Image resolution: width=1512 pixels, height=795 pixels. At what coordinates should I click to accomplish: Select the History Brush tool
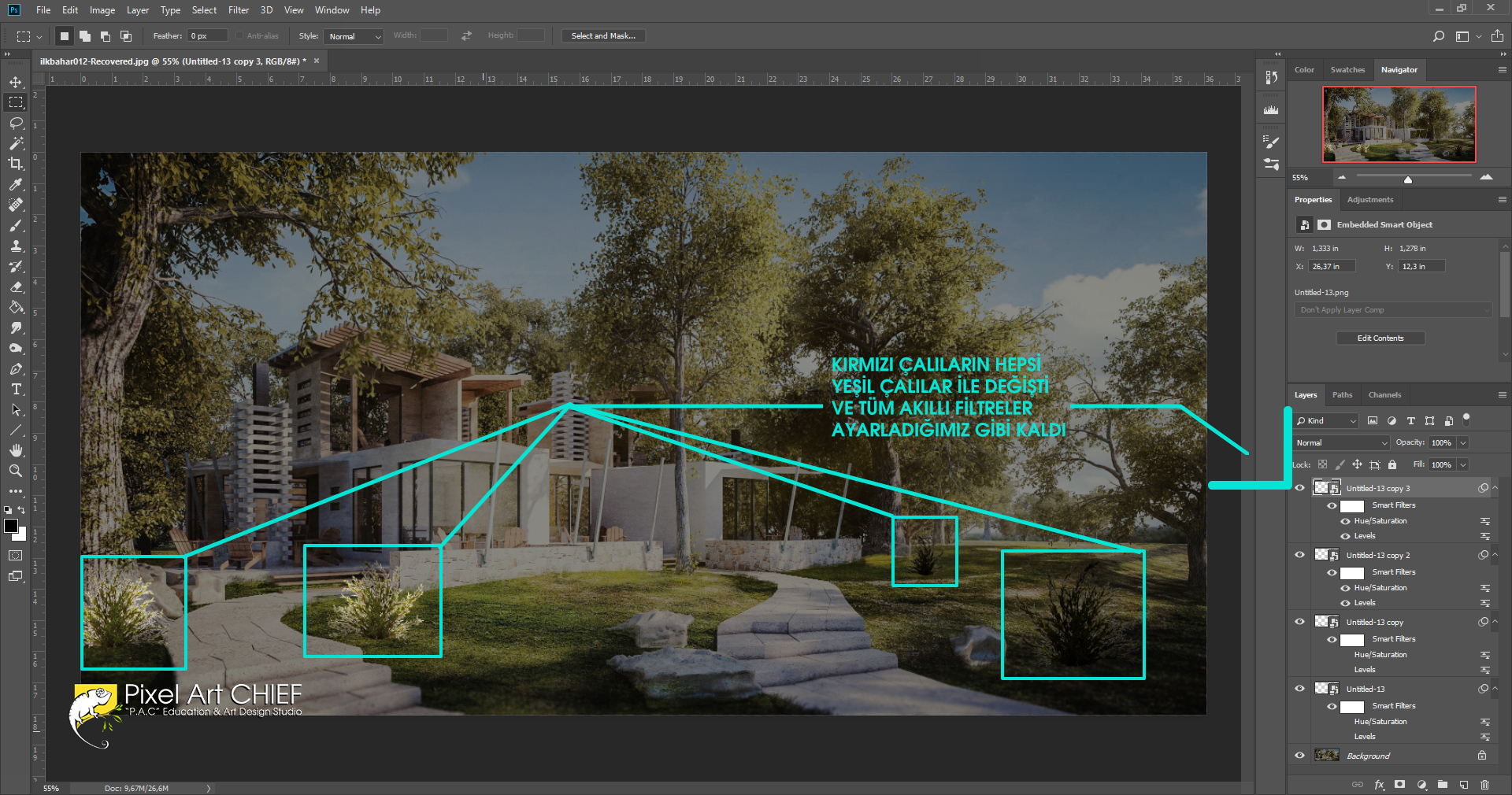[16, 266]
